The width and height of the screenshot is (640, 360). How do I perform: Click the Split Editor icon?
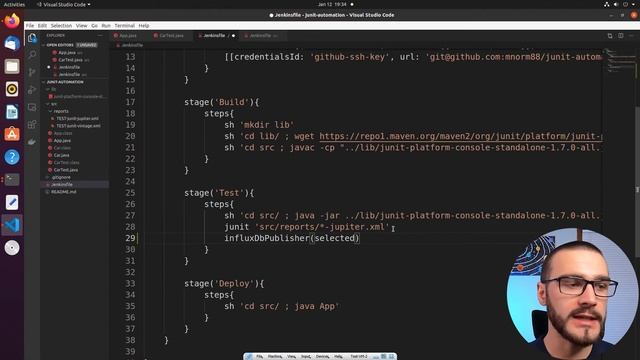[x=620, y=36]
